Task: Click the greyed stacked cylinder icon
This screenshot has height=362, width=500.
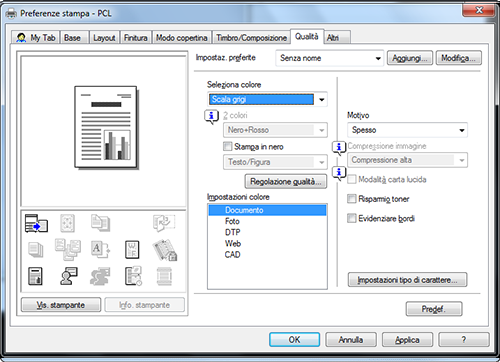Action: click(165, 276)
